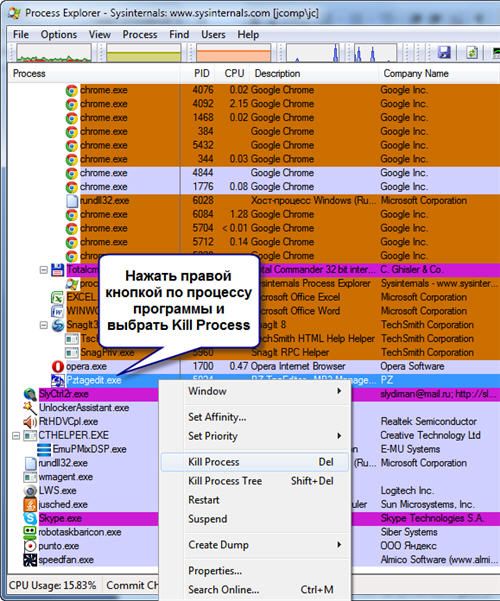Collapse the SnagIt32 process tree
The width and height of the screenshot is (500, 601).
[x=44, y=325]
